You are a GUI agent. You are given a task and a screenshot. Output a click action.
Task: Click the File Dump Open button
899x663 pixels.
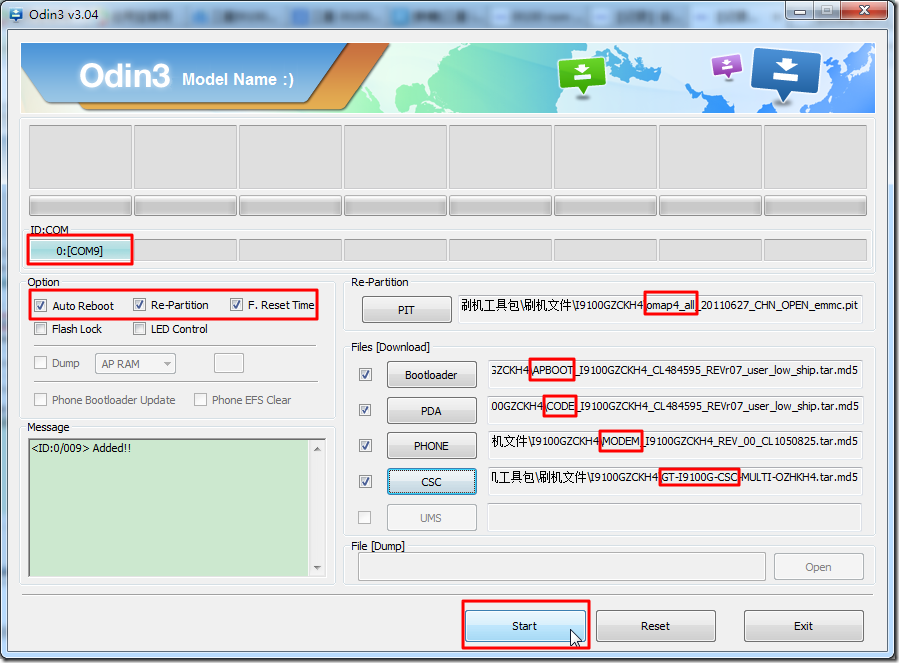tap(819, 567)
